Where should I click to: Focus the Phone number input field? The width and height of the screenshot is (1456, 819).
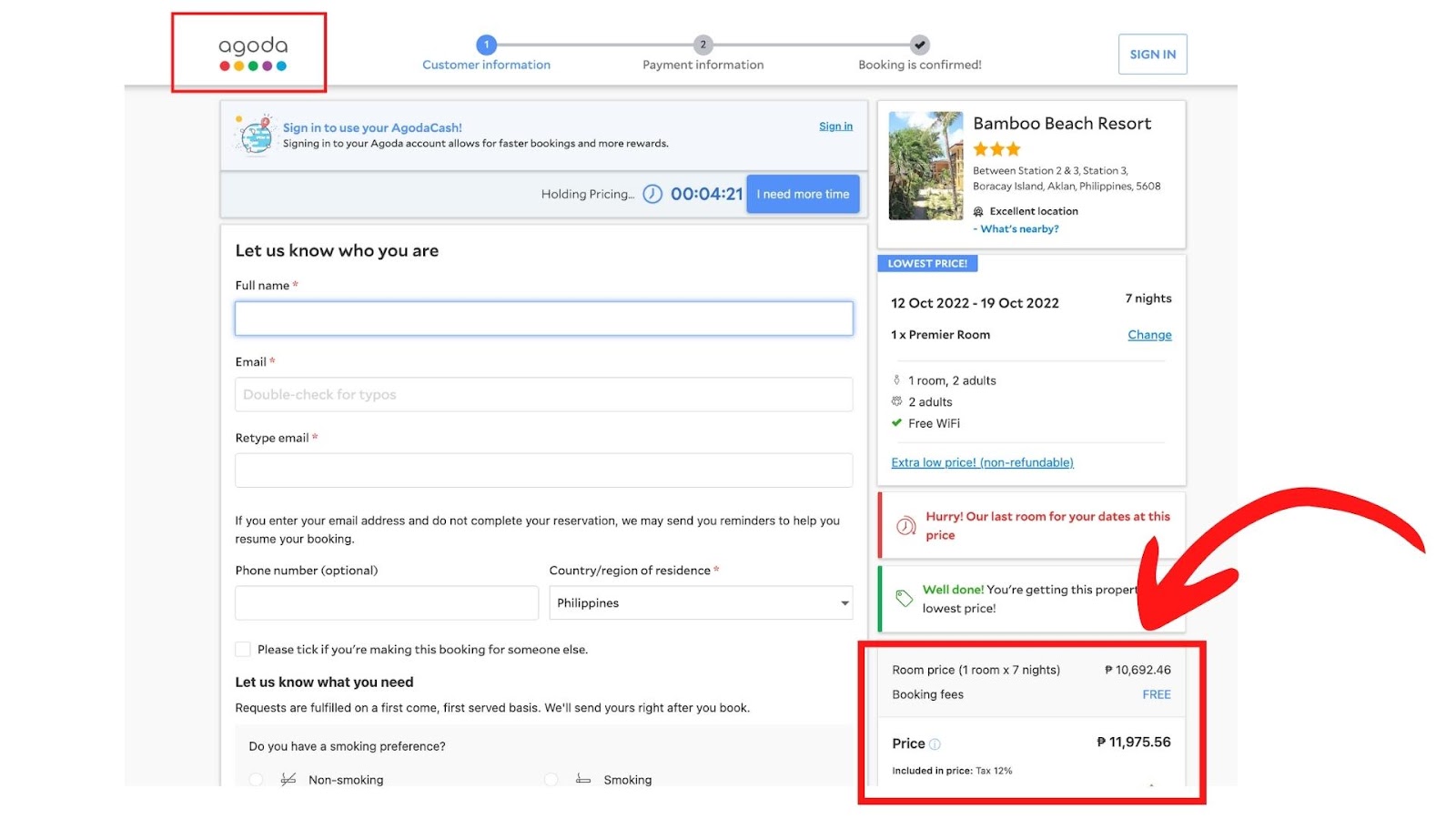click(x=387, y=602)
